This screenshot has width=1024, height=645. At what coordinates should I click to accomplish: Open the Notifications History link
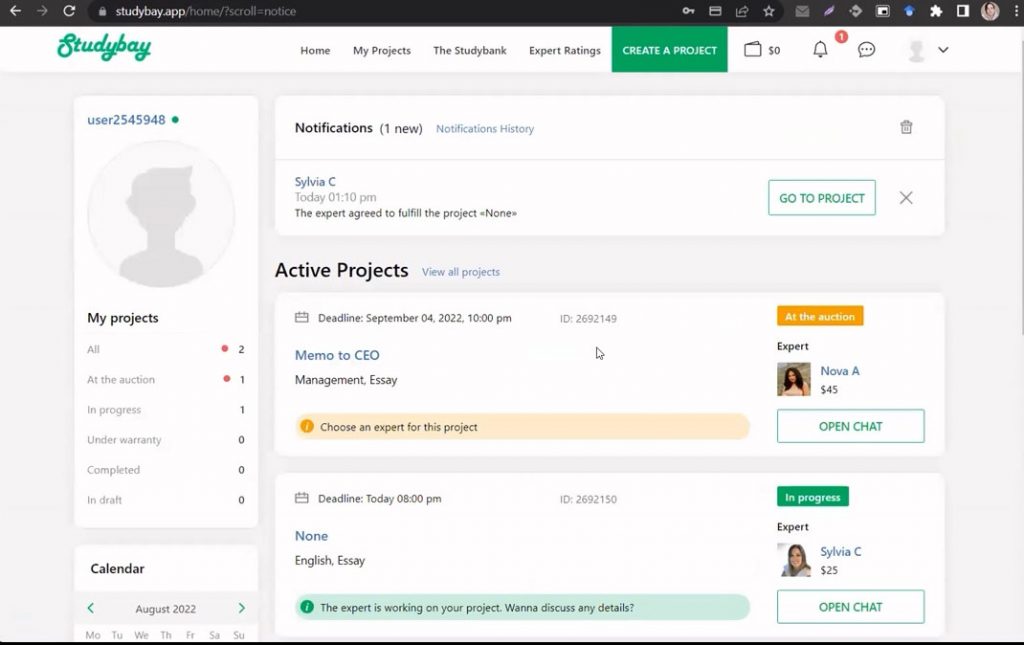point(485,129)
